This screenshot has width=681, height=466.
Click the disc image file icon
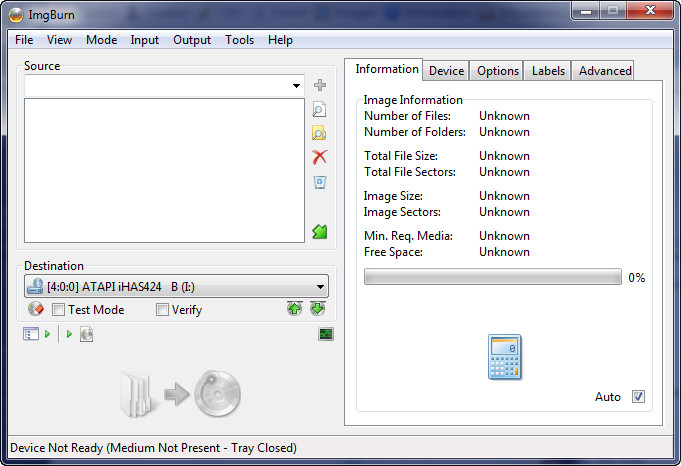[x=86, y=334]
